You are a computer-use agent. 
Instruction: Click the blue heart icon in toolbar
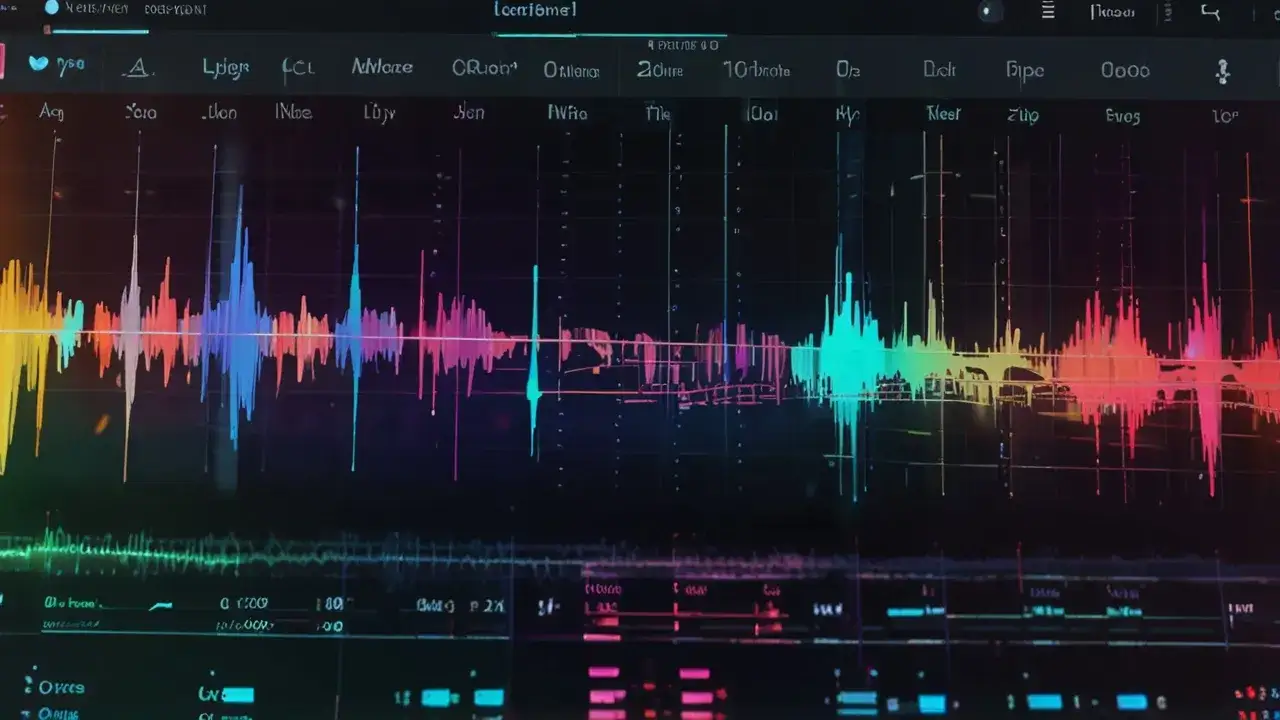[x=38, y=64]
